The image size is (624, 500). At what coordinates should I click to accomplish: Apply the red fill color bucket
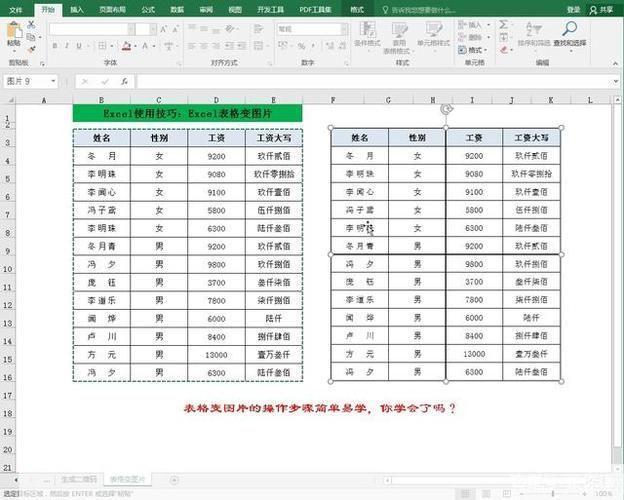127,46
